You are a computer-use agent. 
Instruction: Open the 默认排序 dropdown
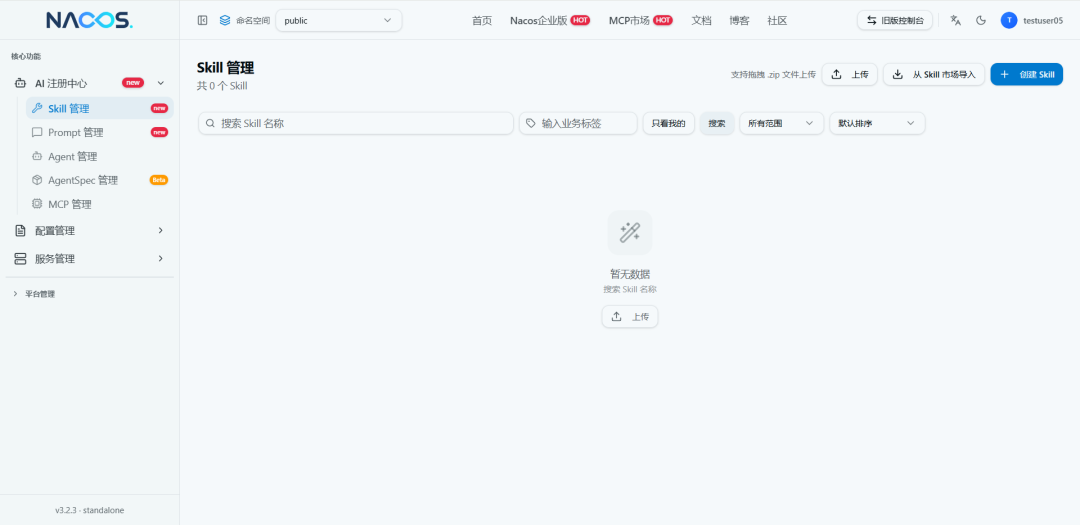[877, 123]
